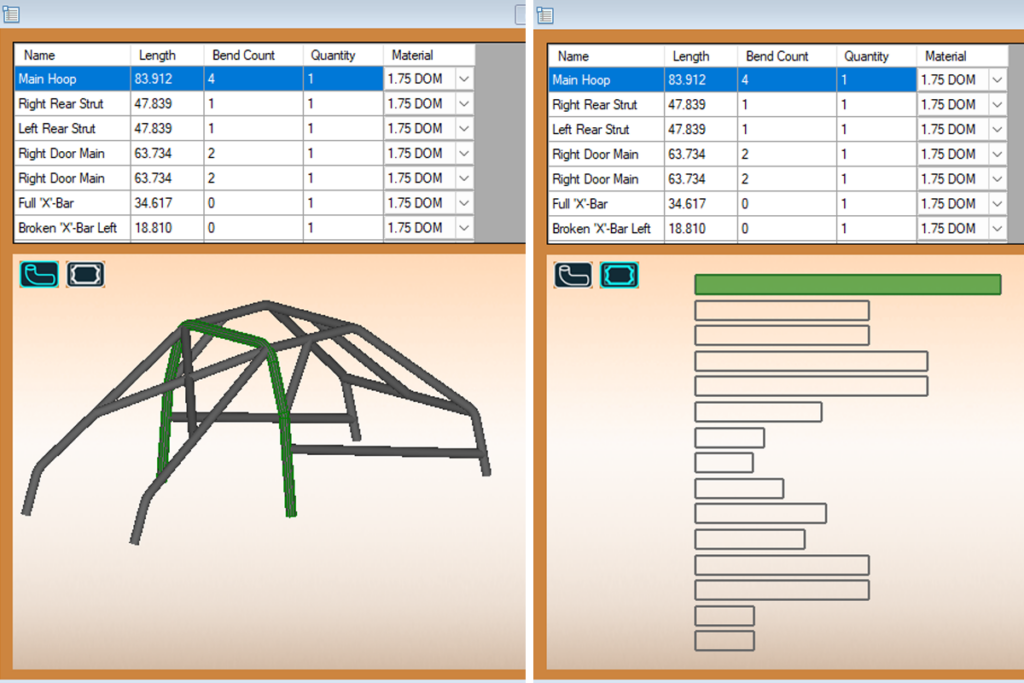The image size is (1024, 683).
Task: Select the 3D tube view icon in the 3D-model panel
Action: (x=39, y=274)
